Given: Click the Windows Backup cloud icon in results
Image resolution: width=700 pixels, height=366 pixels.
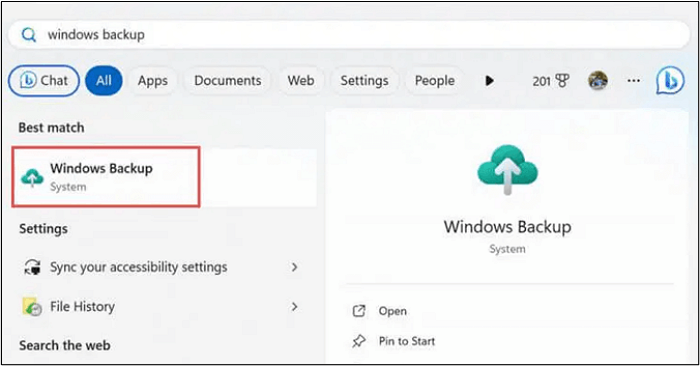Looking at the screenshot, I should tap(32, 178).
